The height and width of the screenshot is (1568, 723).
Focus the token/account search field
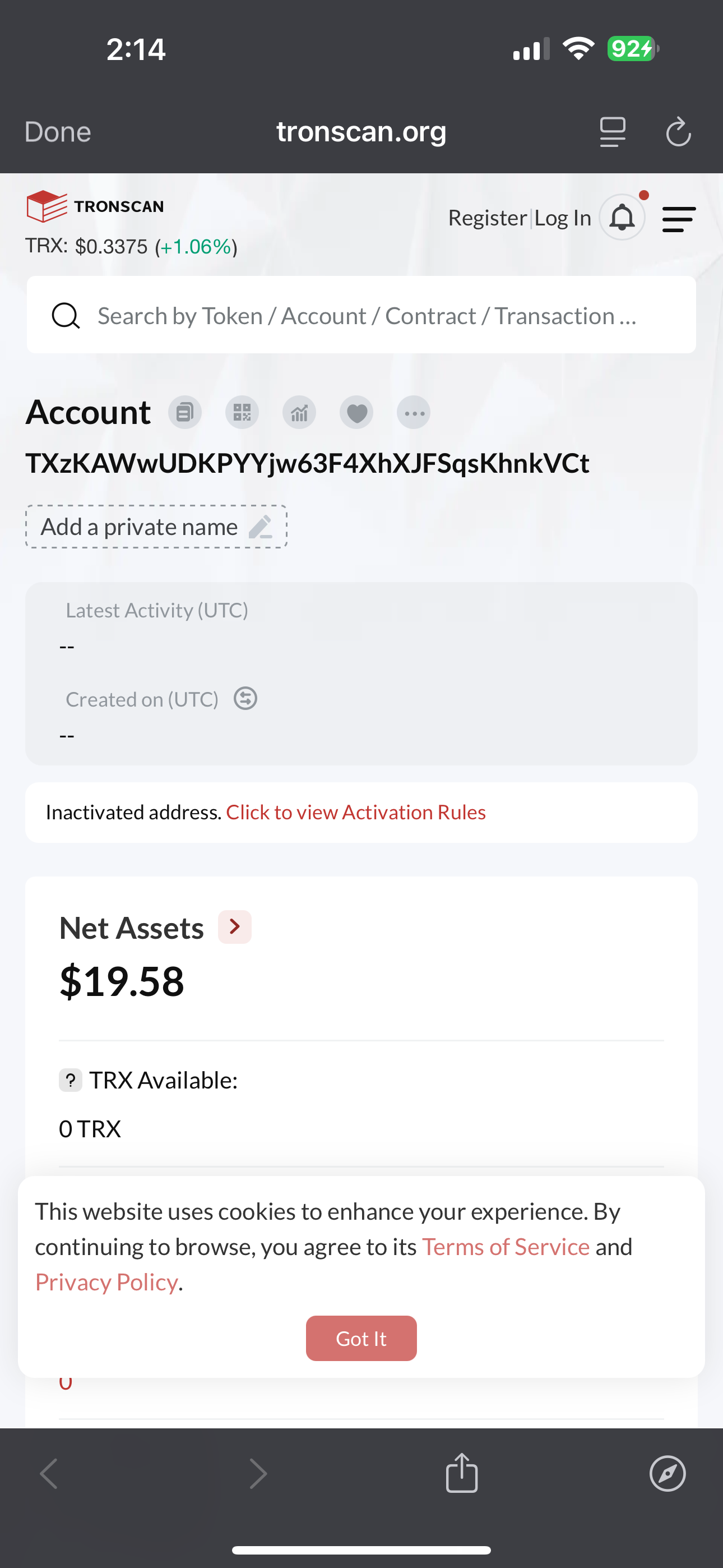[361, 315]
